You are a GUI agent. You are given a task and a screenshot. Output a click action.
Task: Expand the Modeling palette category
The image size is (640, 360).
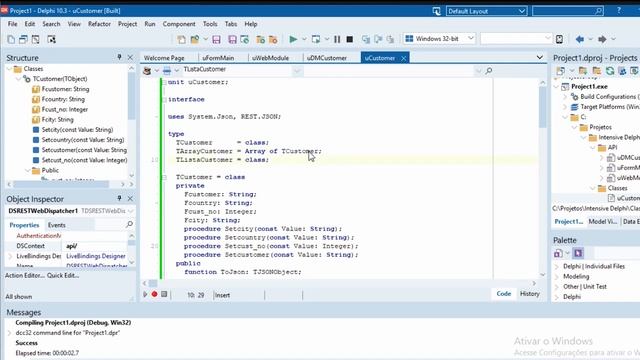pyautogui.click(x=557, y=277)
